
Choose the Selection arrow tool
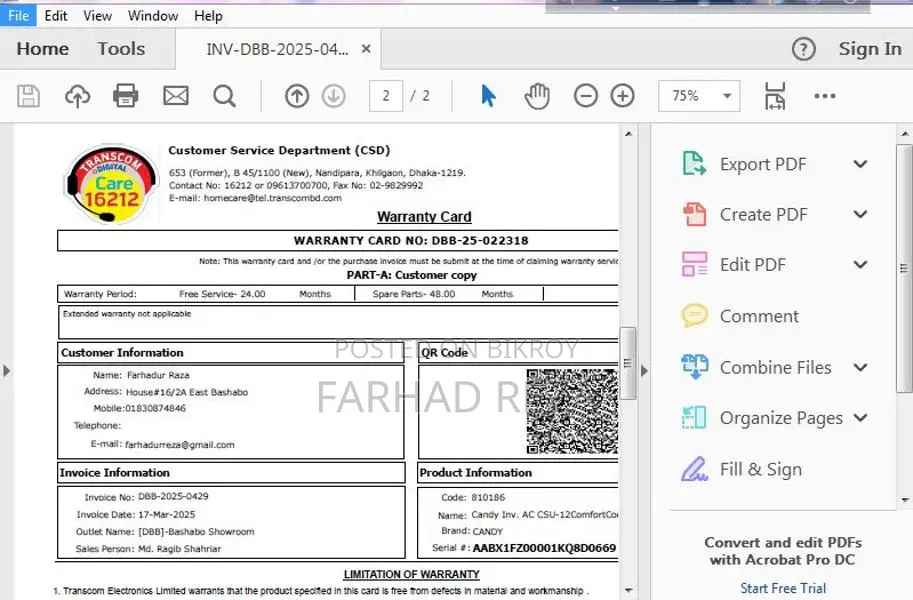488,96
